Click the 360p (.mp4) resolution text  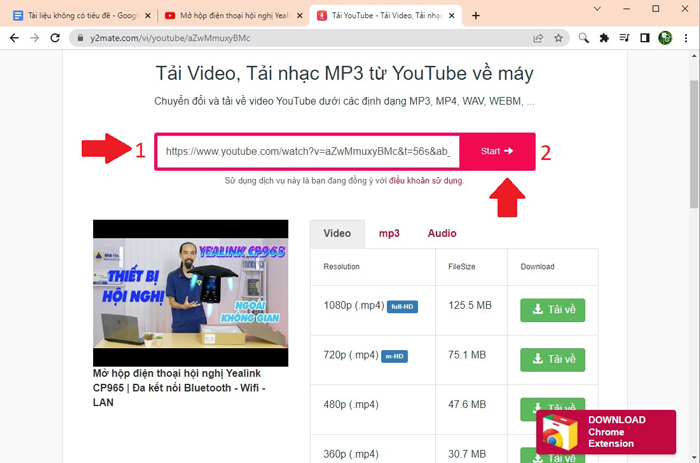click(x=351, y=454)
